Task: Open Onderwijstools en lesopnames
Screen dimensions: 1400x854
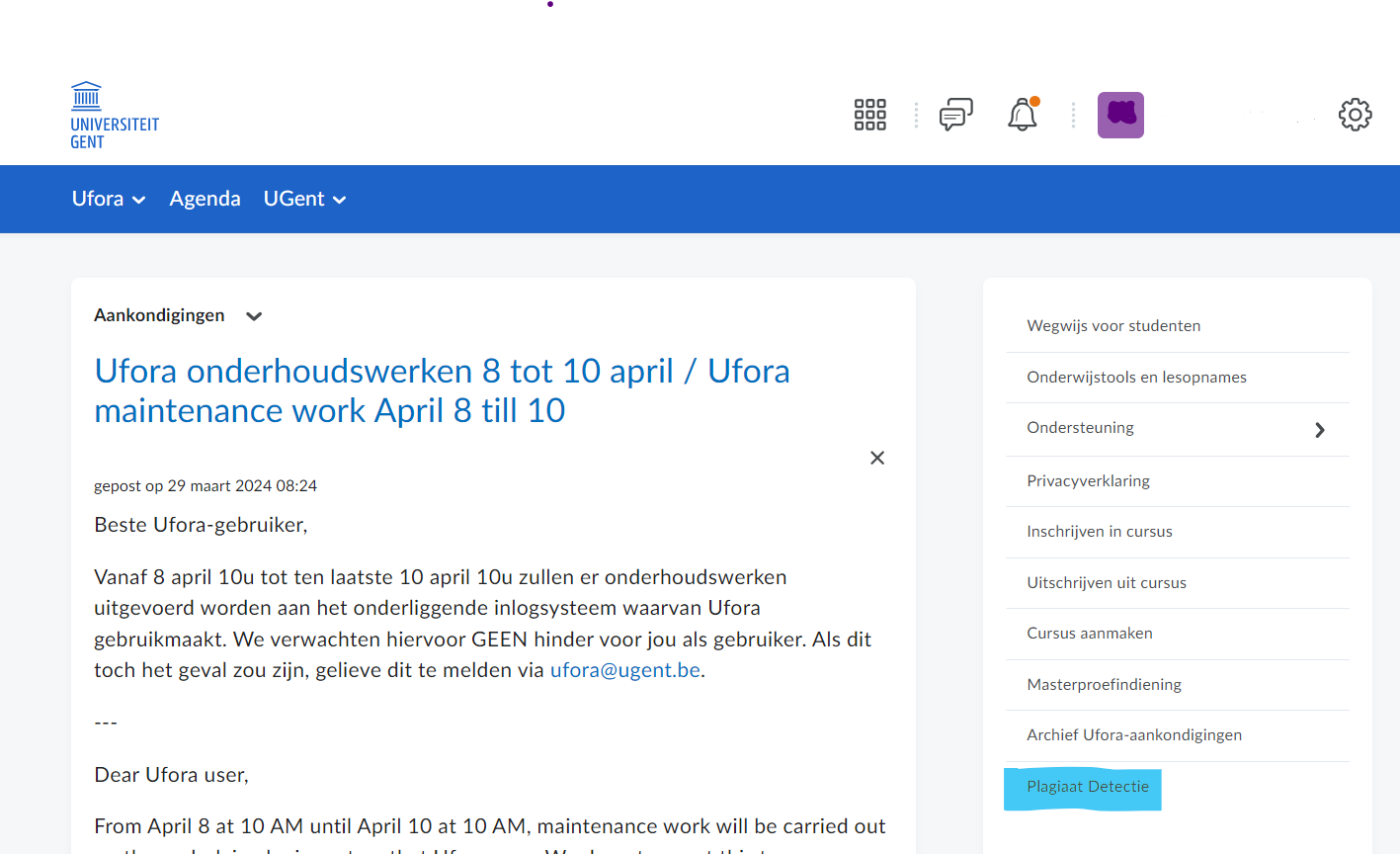Action: 1136,378
